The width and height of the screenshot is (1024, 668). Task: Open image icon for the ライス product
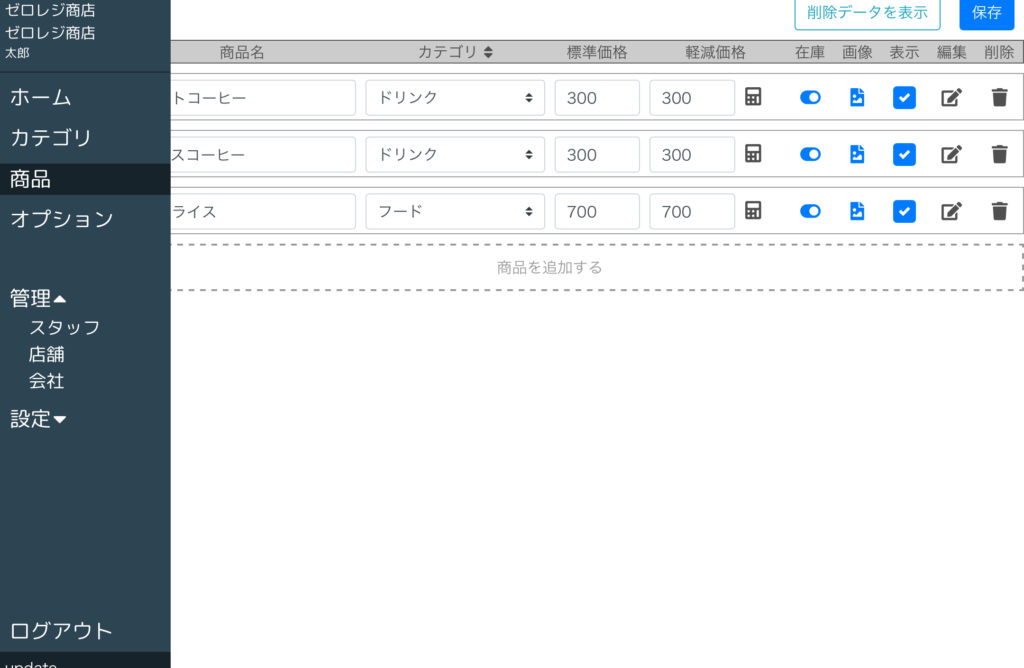coord(857,211)
